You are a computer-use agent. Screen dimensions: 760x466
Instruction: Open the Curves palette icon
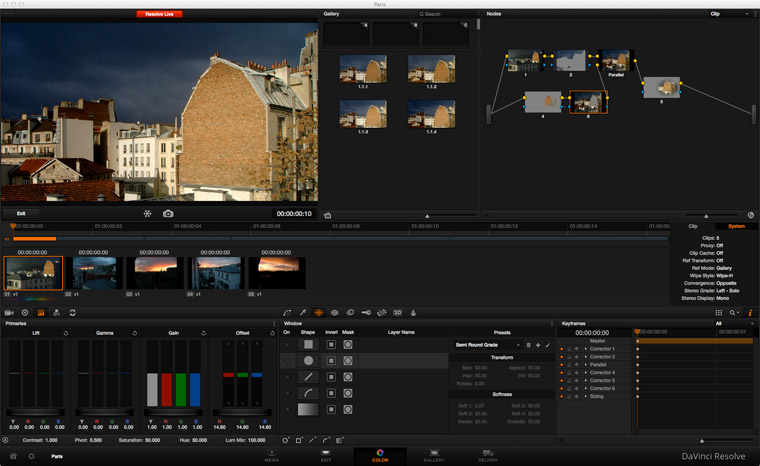click(x=287, y=313)
